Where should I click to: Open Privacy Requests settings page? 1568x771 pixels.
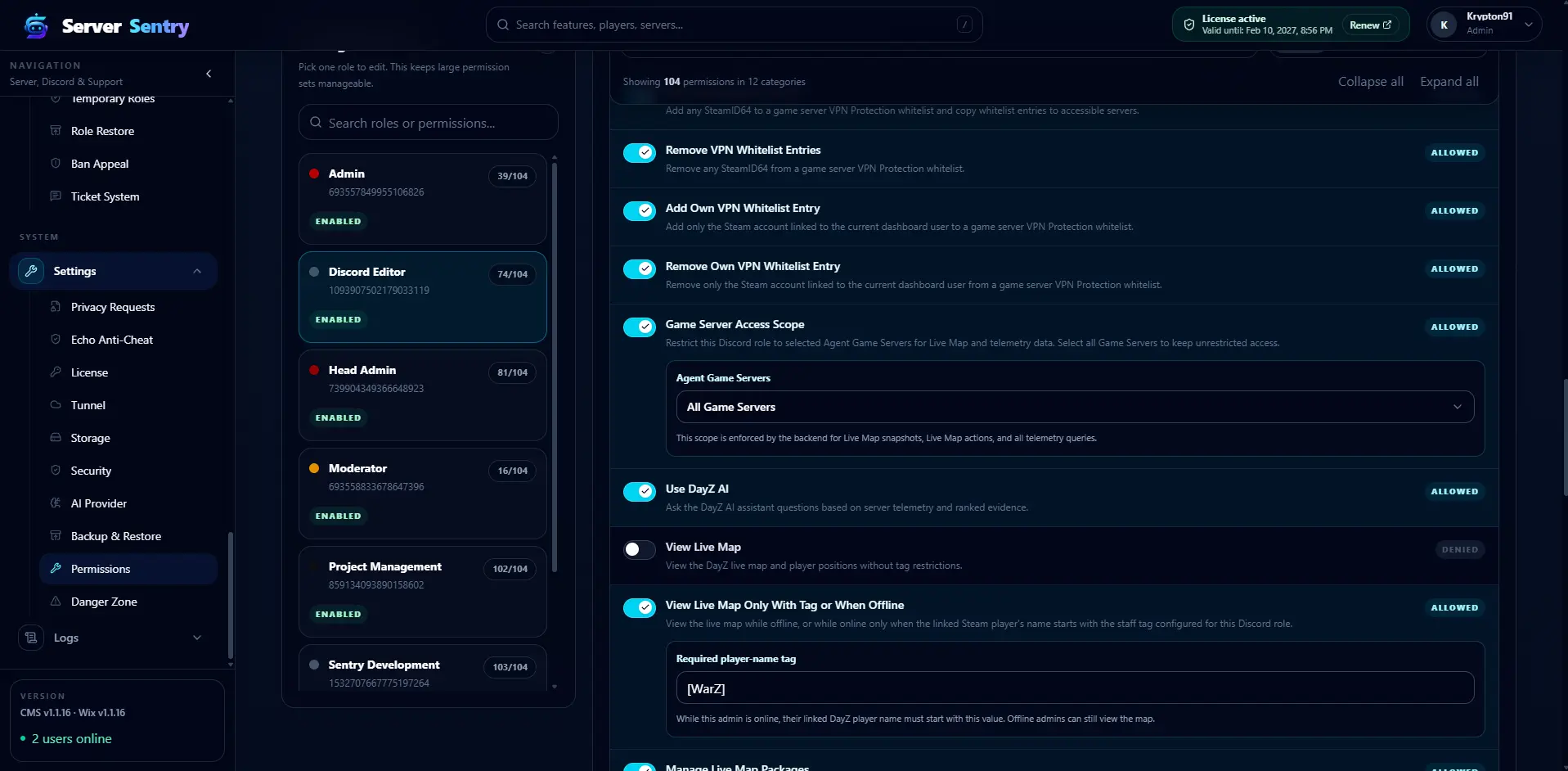coord(128,307)
